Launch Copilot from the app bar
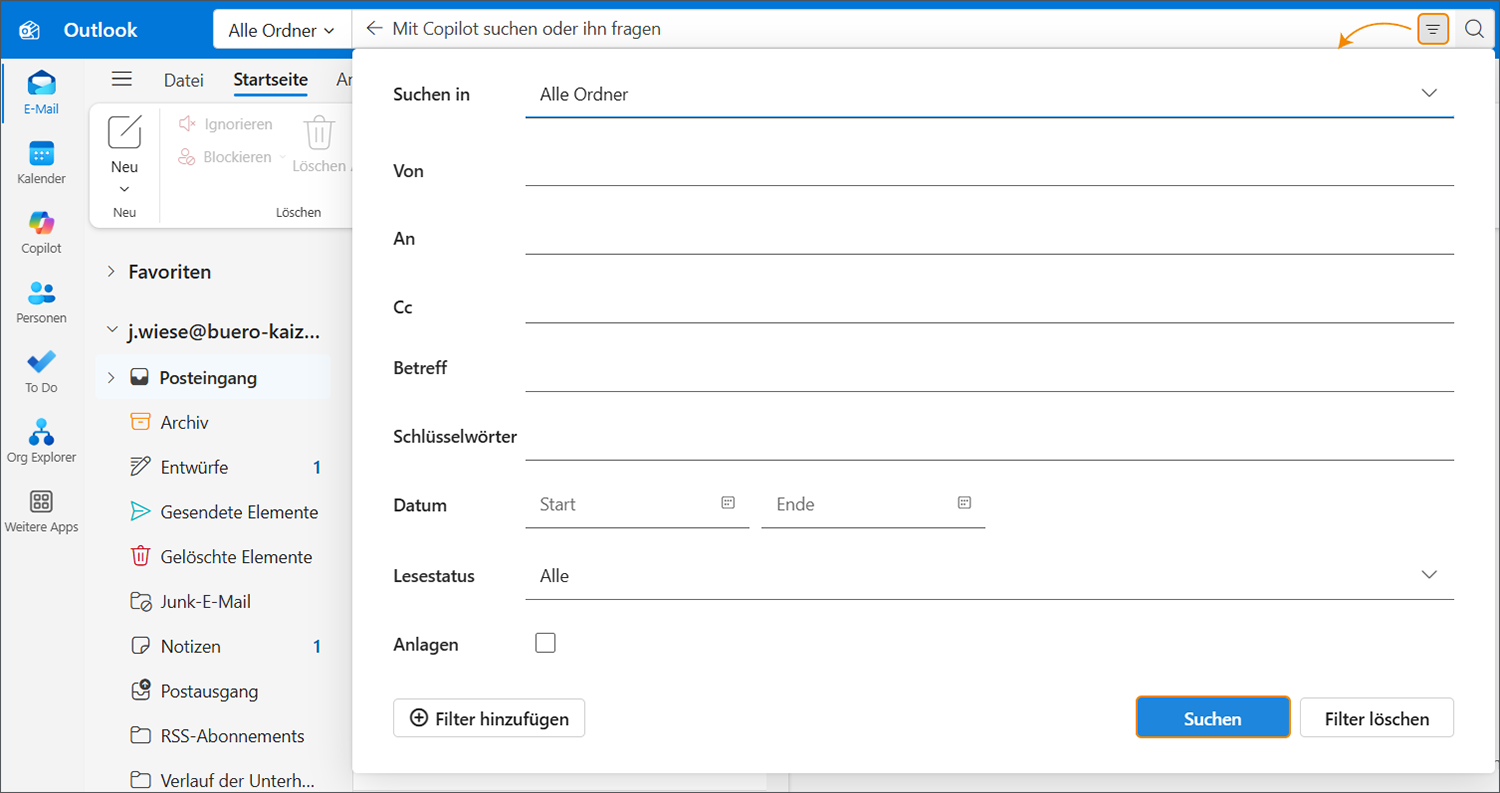This screenshot has height=793, width=1500. (x=41, y=231)
